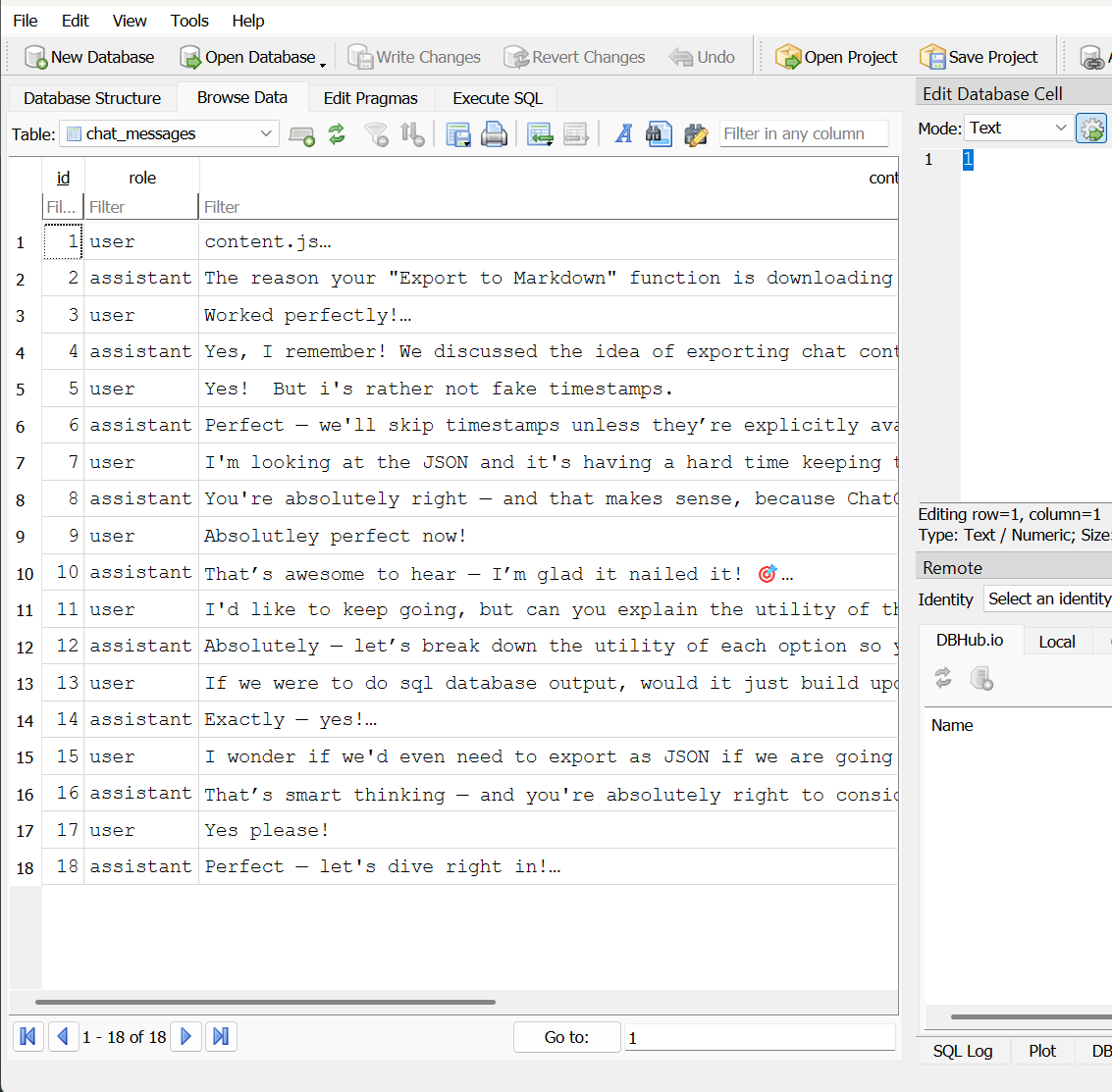This screenshot has width=1112, height=1092.
Task: Click the refresh table data icon
Action: 337,134
